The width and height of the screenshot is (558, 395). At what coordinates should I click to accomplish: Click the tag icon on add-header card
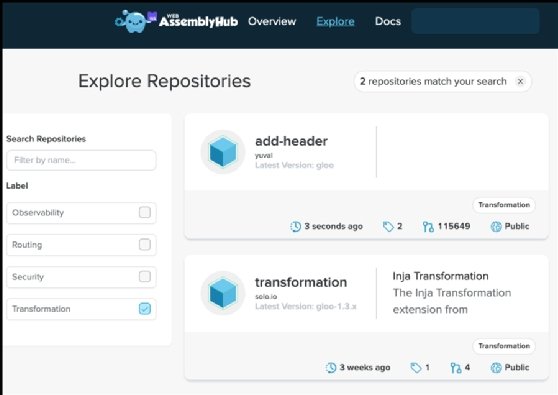click(388, 226)
